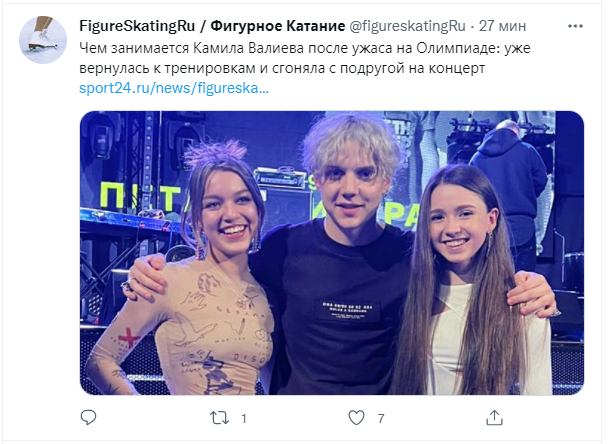Click the second line of tweet text
This screenshot has height=444, width=609.
(282, 68)
